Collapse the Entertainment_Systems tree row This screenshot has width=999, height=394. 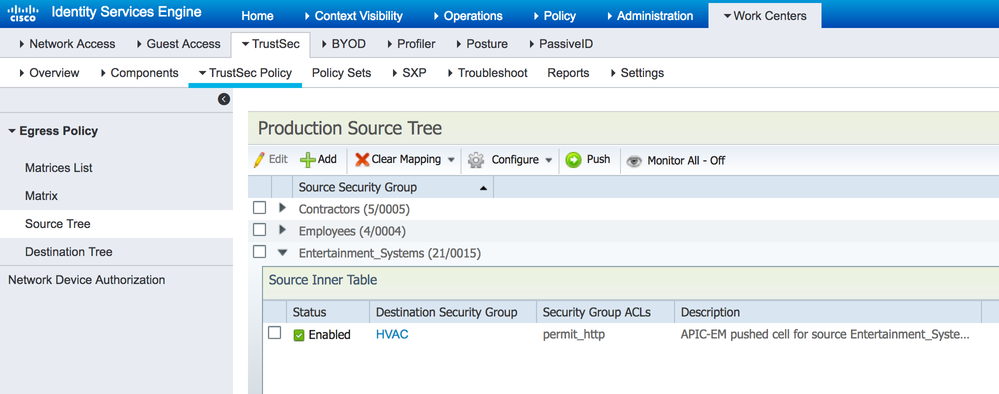[x=283, y=252]
